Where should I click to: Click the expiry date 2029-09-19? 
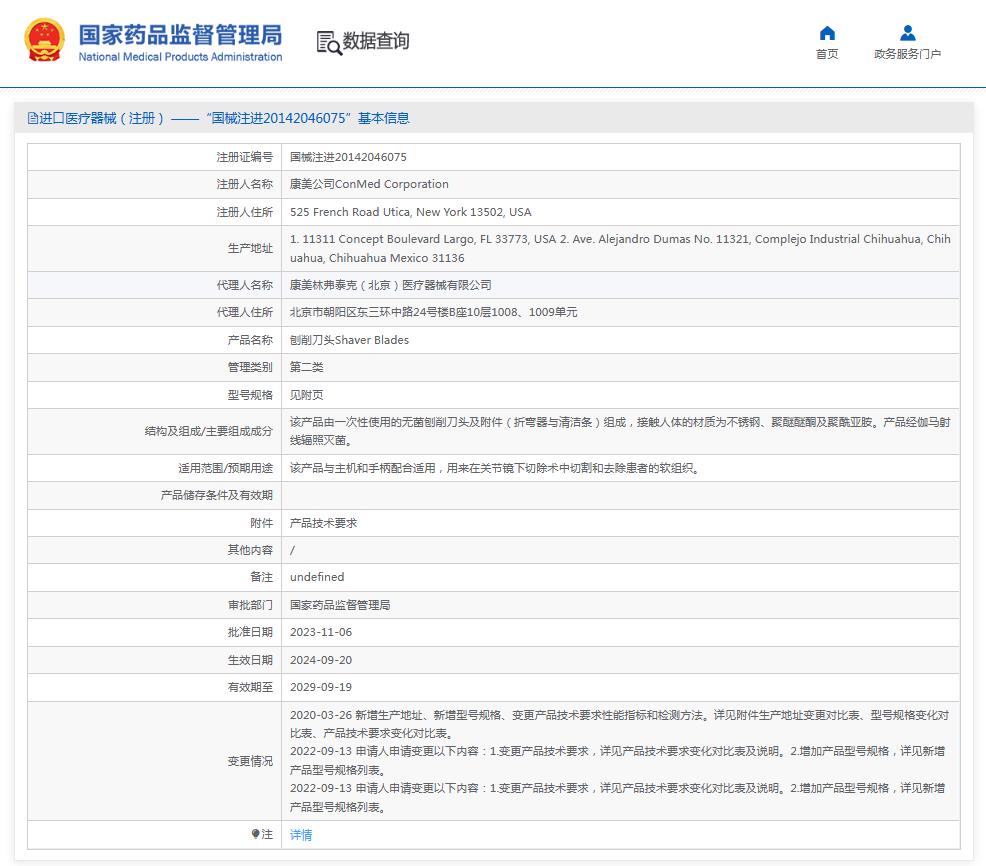tap(320, 687)
